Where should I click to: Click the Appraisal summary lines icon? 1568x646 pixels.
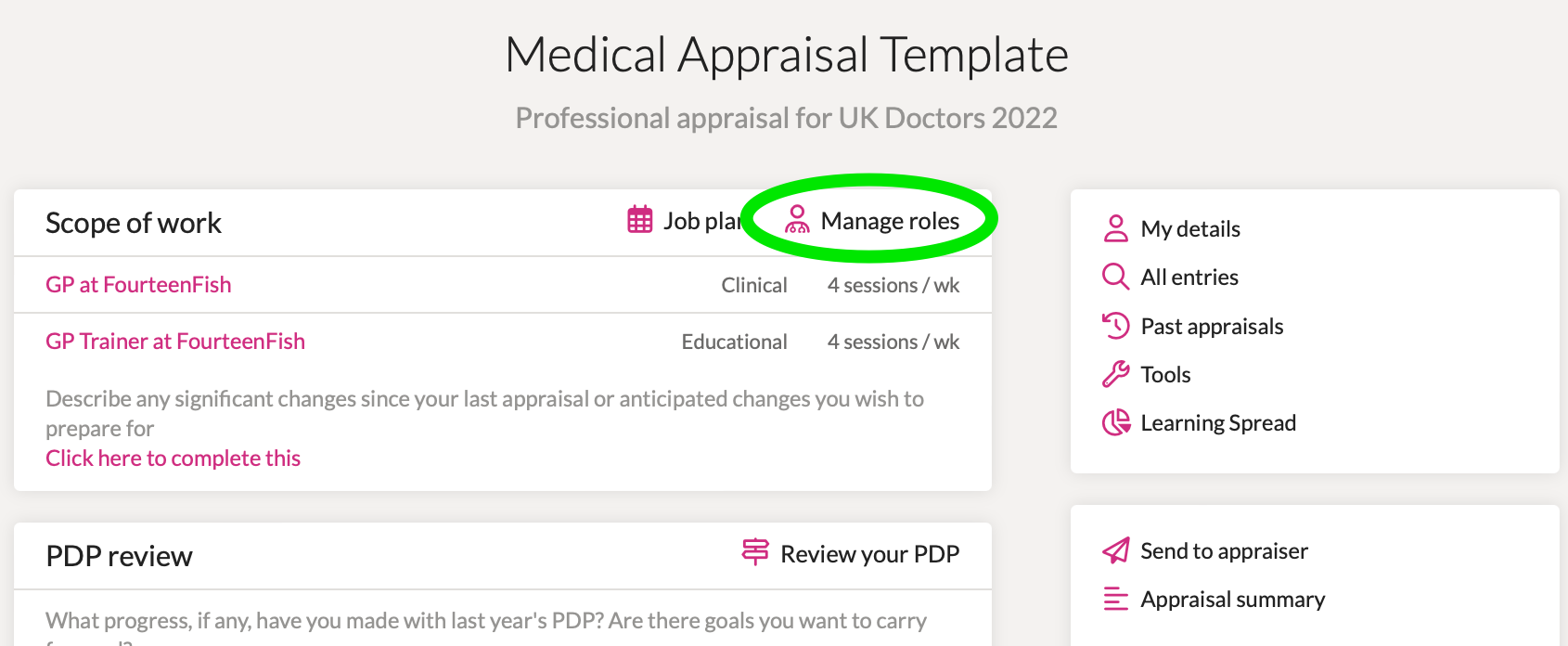point(1115,600)
